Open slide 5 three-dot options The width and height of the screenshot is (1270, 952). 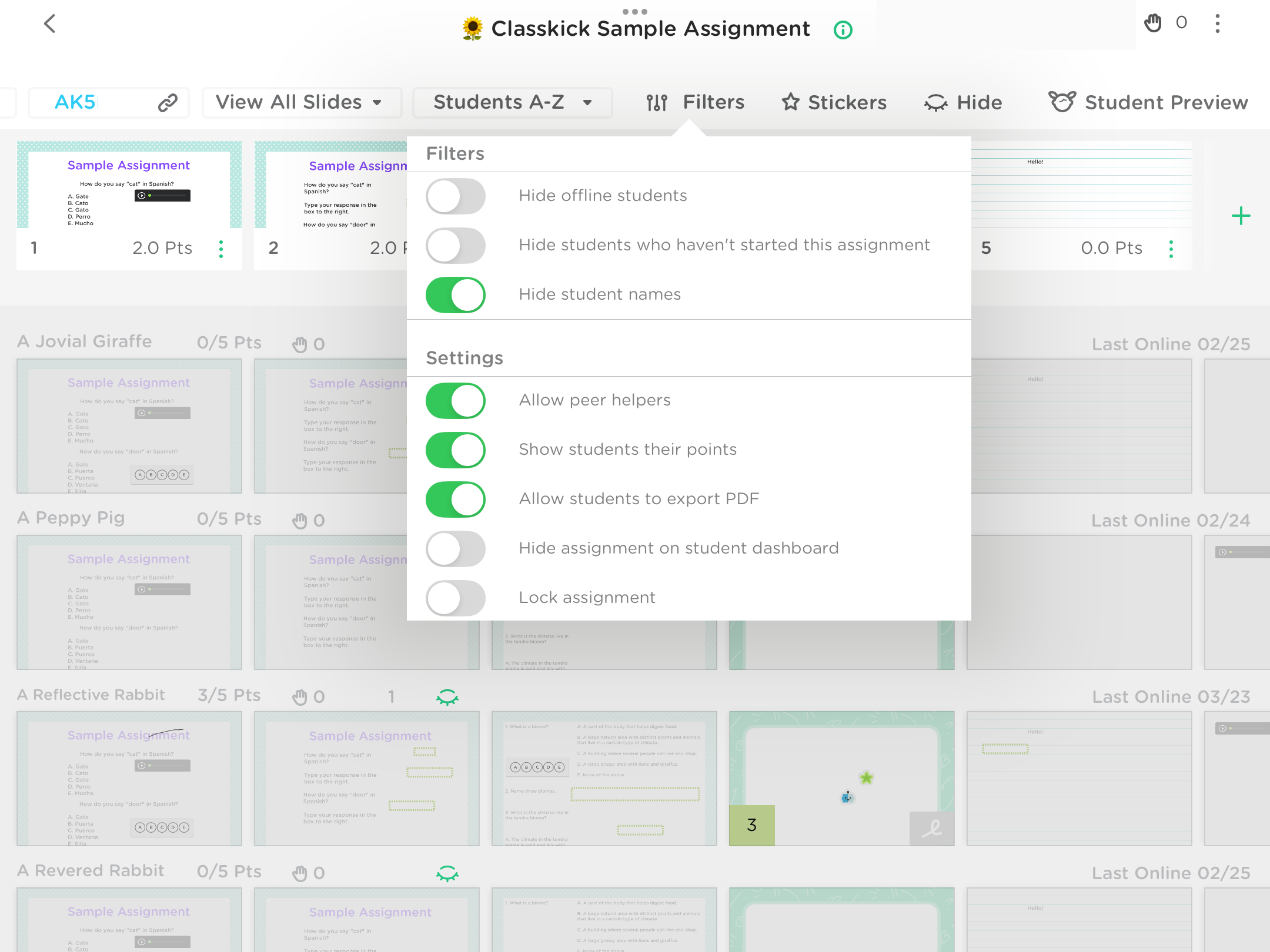(x=1171, y=249)
